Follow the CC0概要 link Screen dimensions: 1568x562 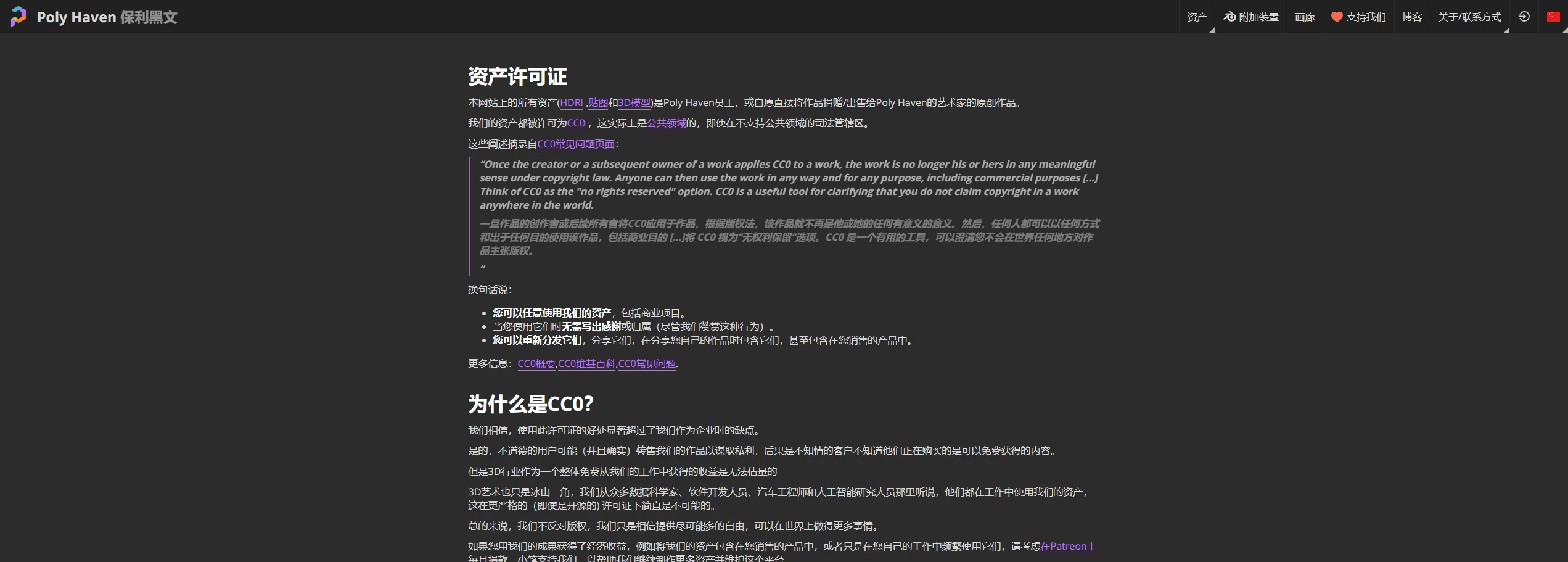click(x=536, y=364)
